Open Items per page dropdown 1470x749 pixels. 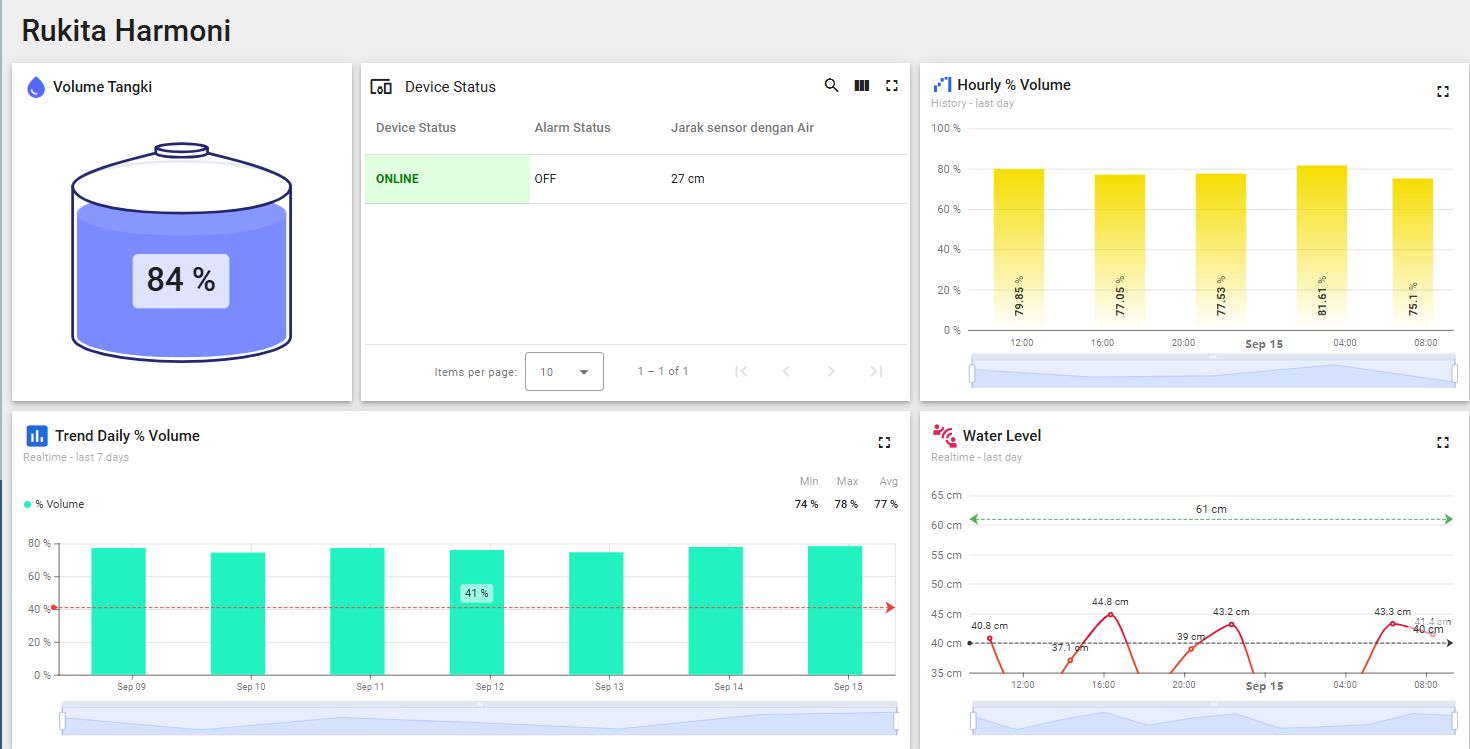click(x=564, y=371)
